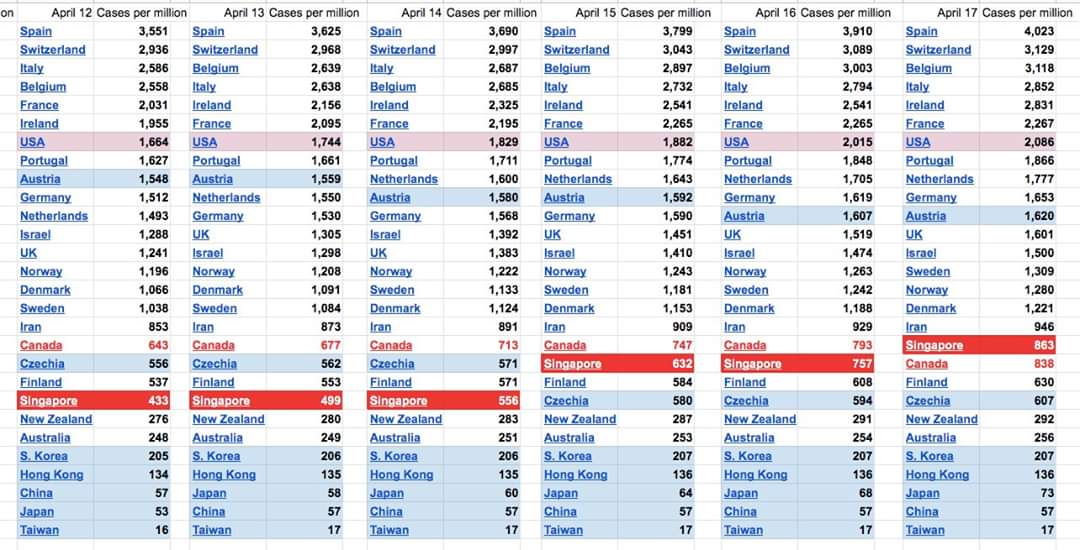The width and height of the screenshot is (1080, 550).
Task: Open the Japan link under April 16
Action: pos(740,493)
